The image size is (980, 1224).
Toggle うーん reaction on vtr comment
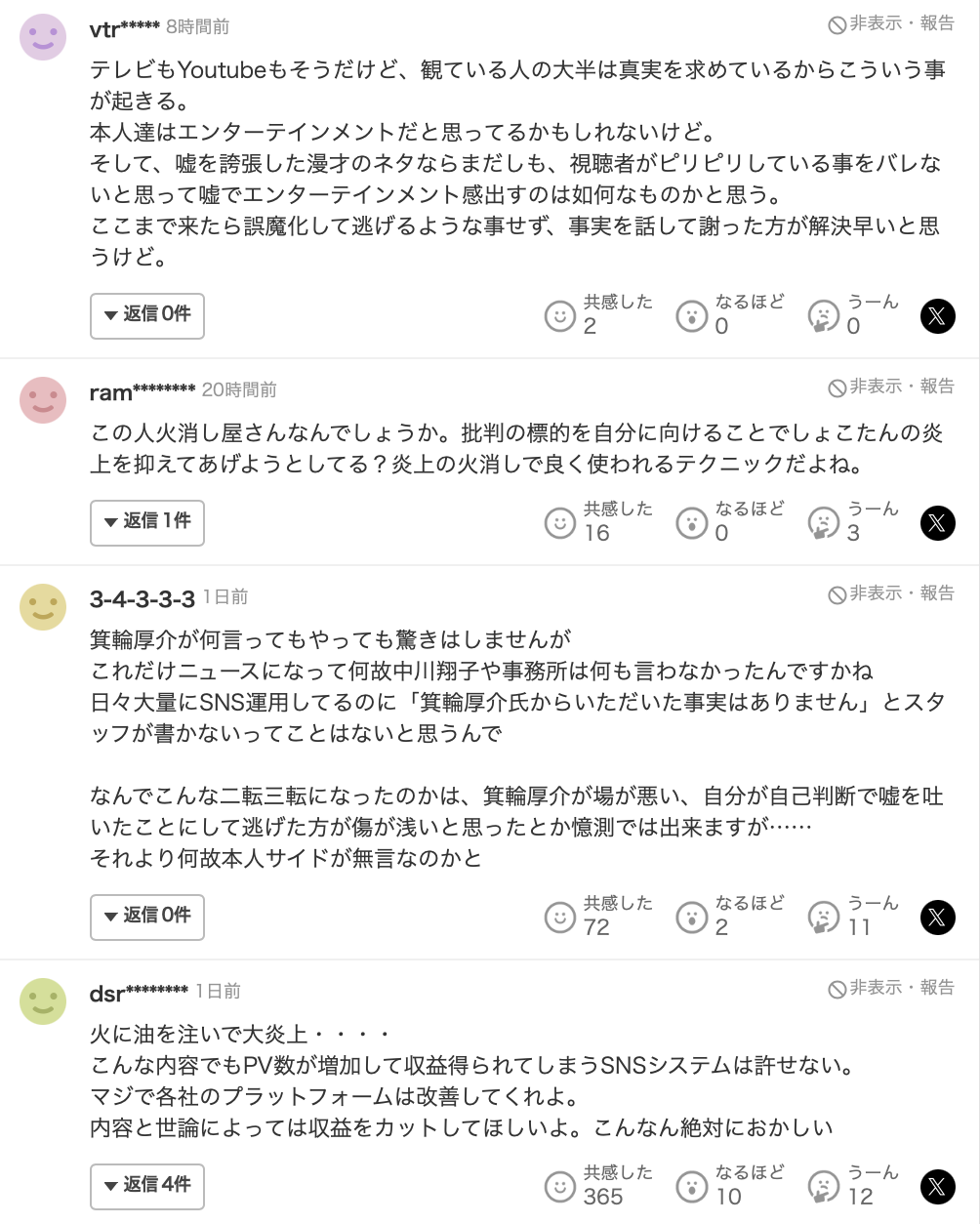click(853, 316)
